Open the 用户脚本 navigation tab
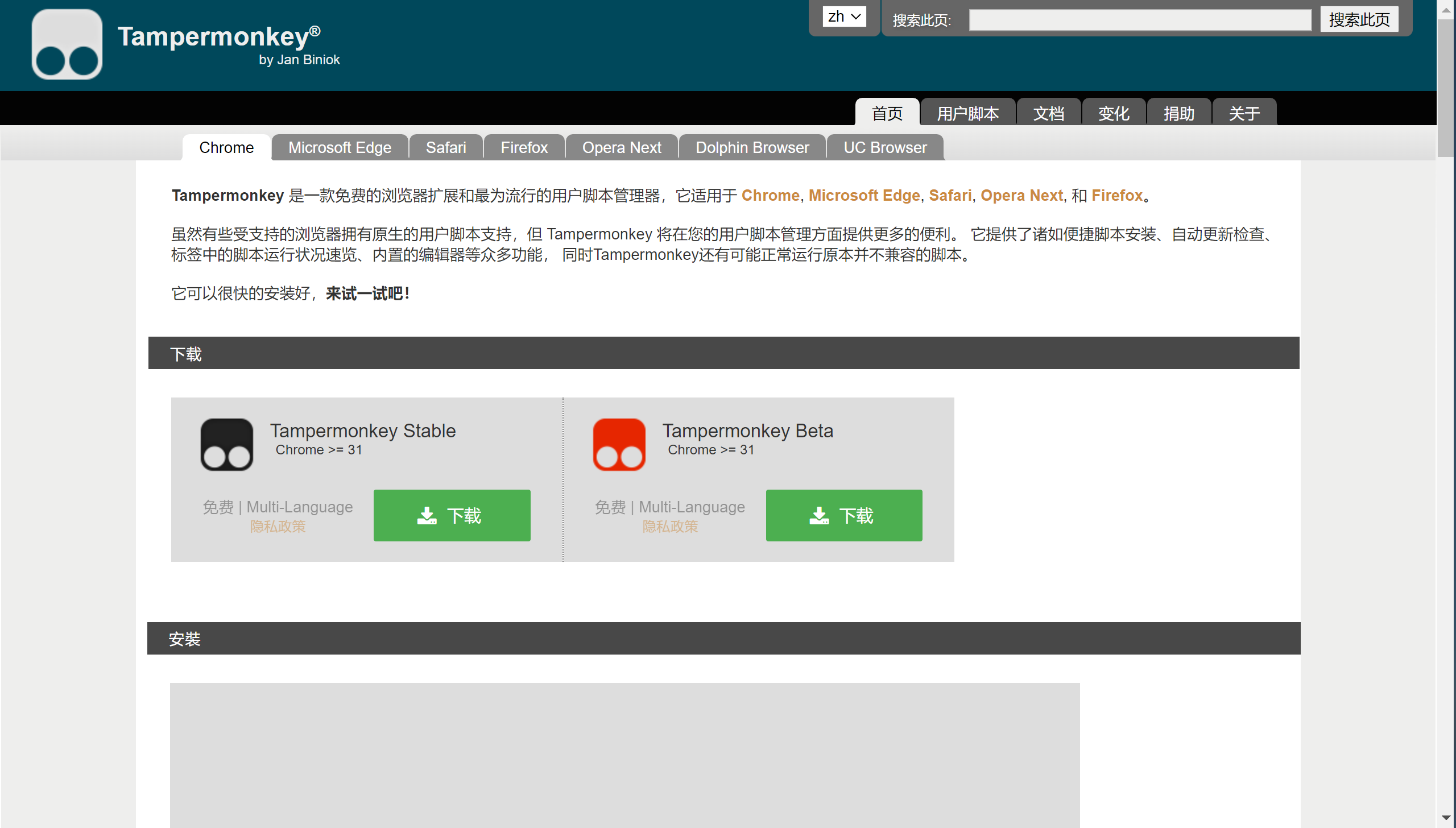This screenshot has width=1456, height=828. pyautogui.click(x=967, y=113)
